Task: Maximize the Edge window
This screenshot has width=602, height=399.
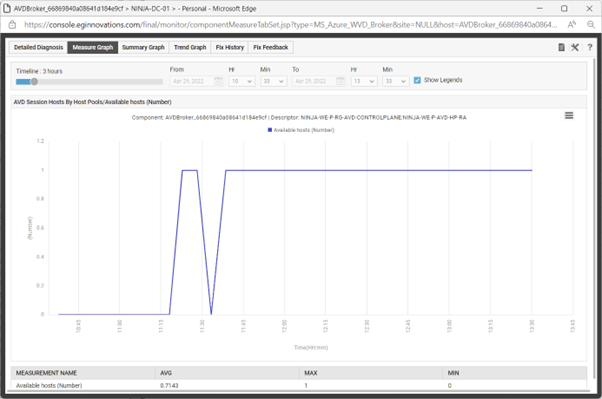Action: click(x=564, y=8)
